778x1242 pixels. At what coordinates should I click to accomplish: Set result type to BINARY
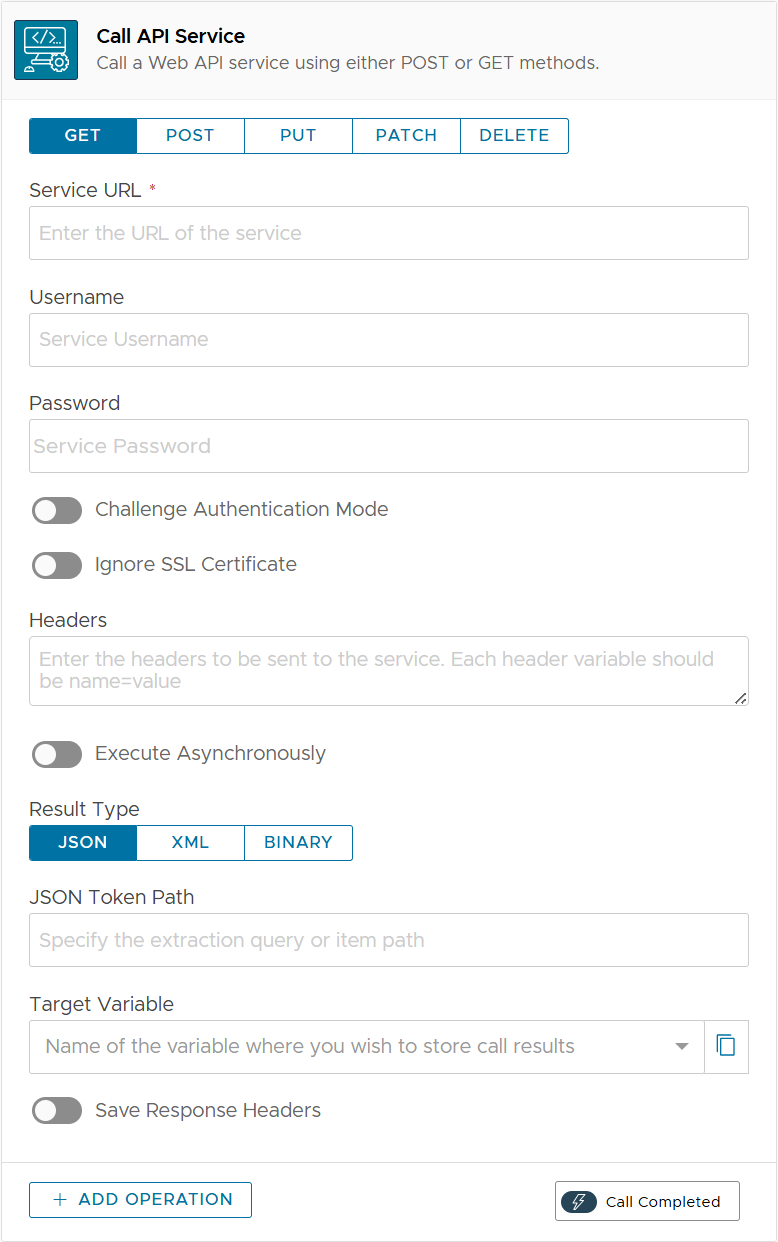[298, 843]
